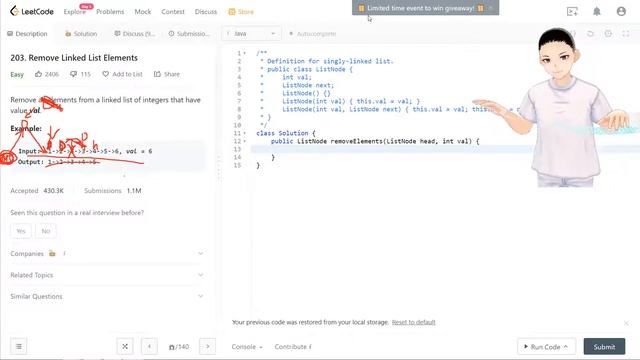Viewport: 640px width, 360px height.
Task: Open the Problems page
Action: pyautogui.click(x=110, y=12)
